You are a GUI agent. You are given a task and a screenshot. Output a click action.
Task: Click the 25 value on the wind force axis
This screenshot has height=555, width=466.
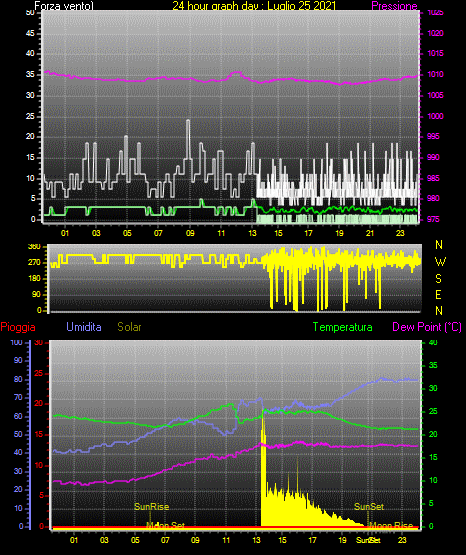pyautogui.click(x=30, y=116)
